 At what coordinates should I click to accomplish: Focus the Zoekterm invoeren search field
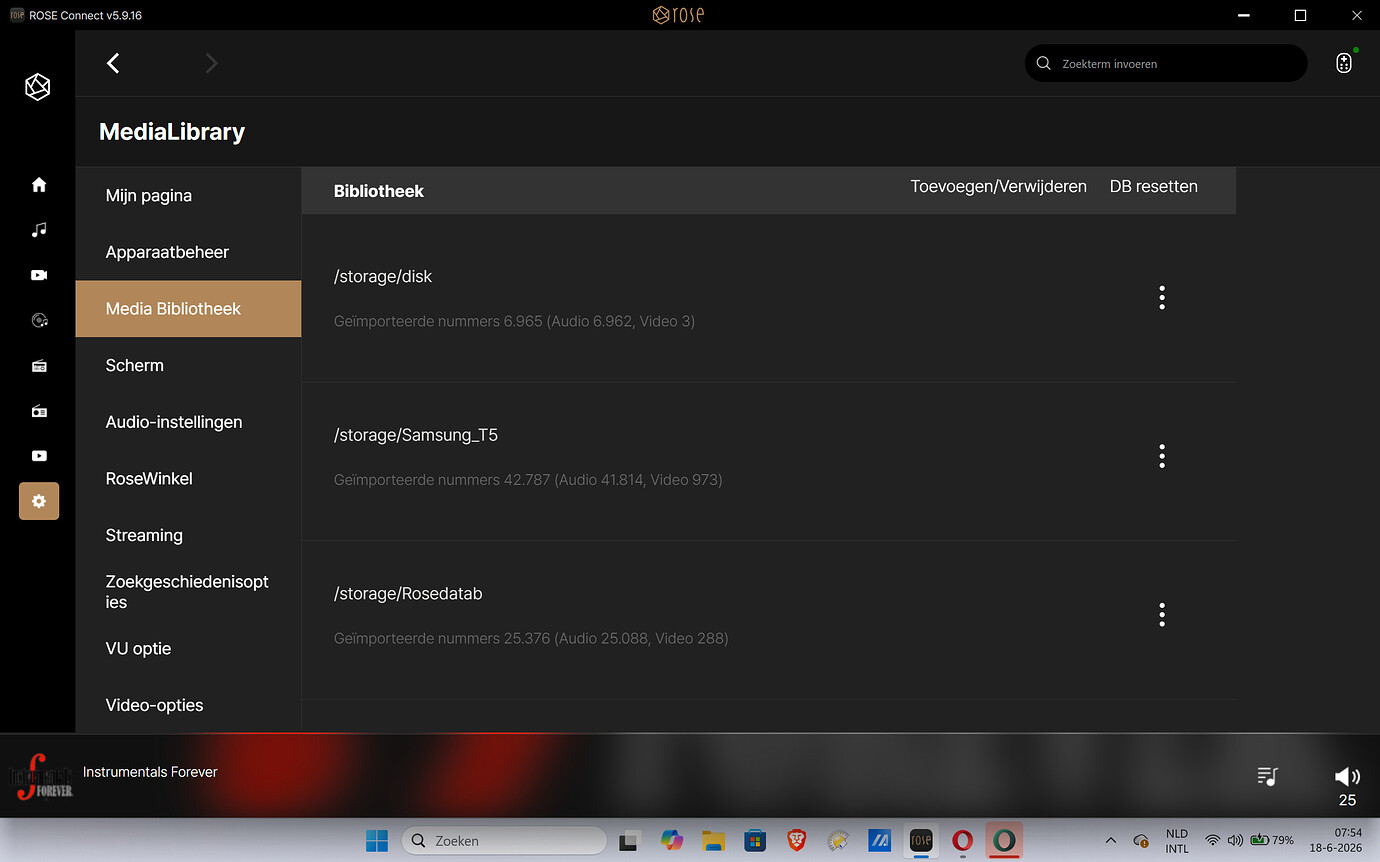1166,63
